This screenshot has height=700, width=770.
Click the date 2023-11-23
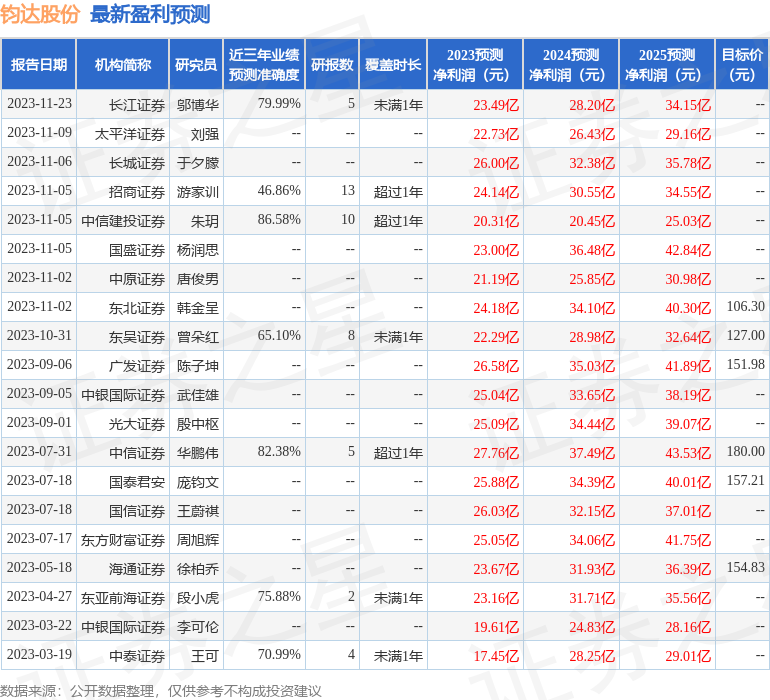[39, 104]
